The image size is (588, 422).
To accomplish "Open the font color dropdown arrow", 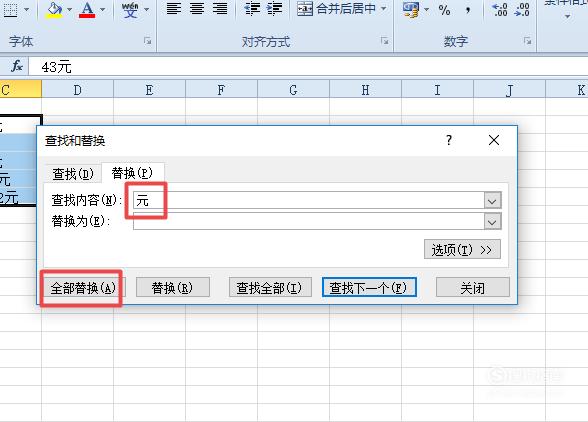I will tap(103, 9).
